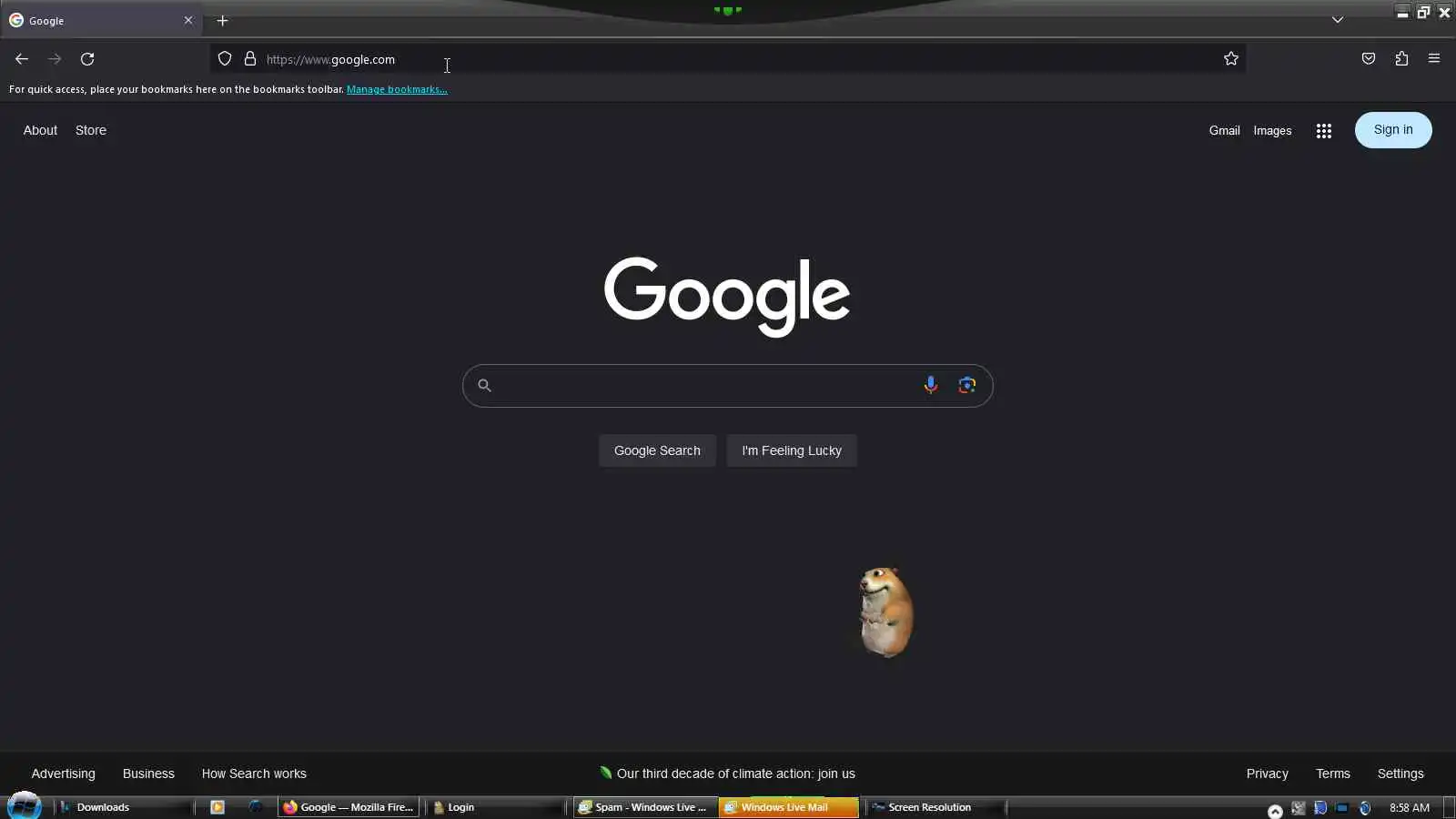Open the tracking protection shield icon

(x=225, y=59)
